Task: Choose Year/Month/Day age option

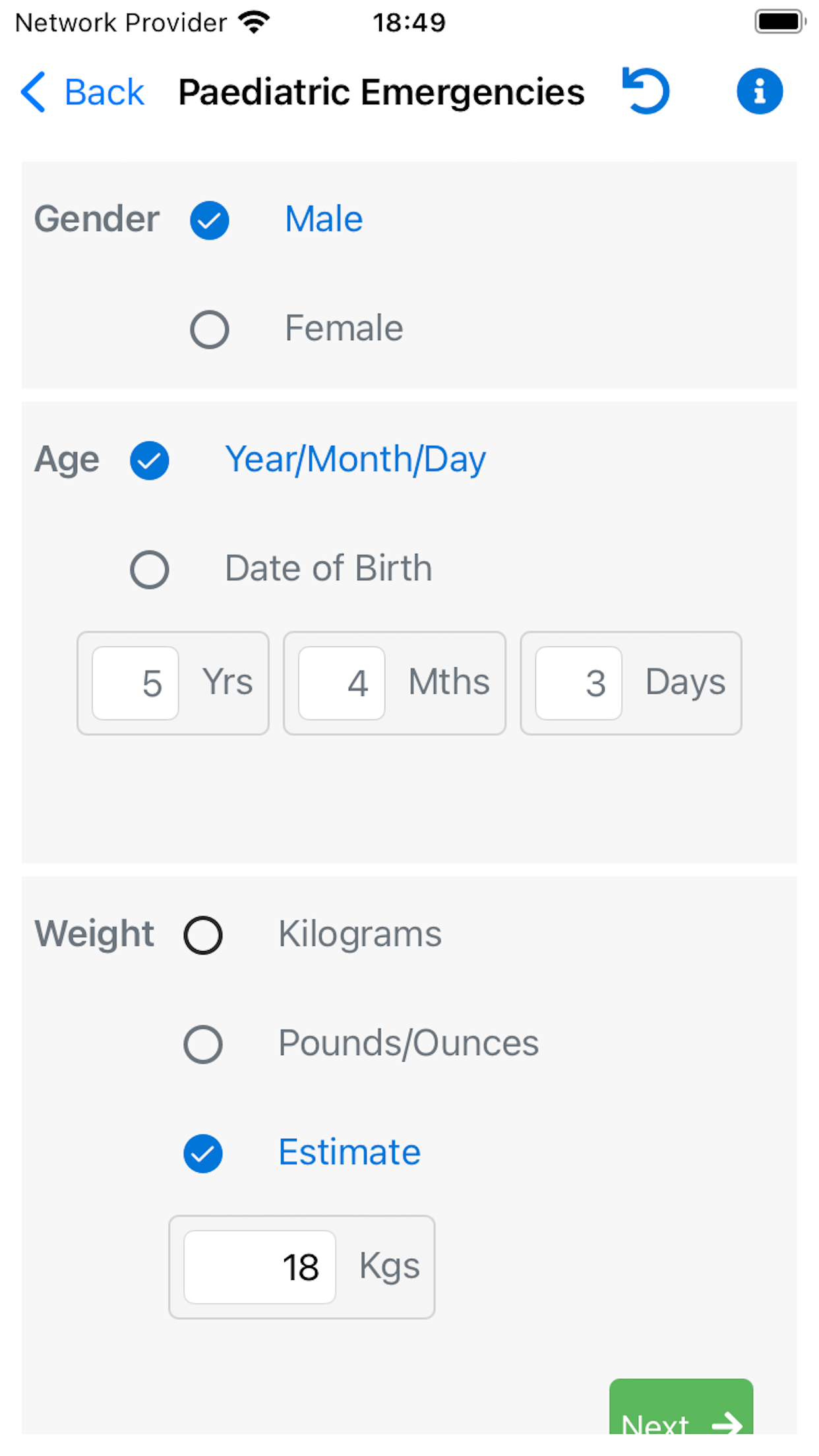Action: (x=150, y=460)
